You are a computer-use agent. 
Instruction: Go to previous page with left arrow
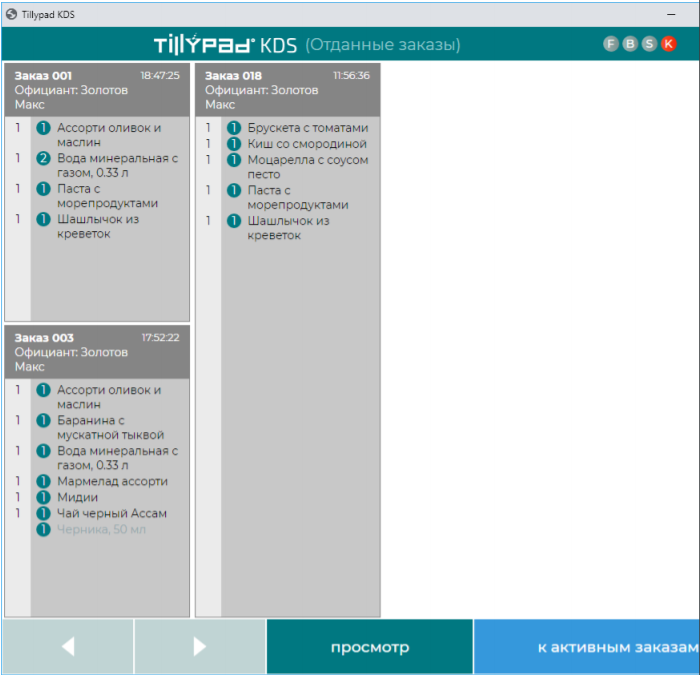pyautogui.click(x=68, y=646)
